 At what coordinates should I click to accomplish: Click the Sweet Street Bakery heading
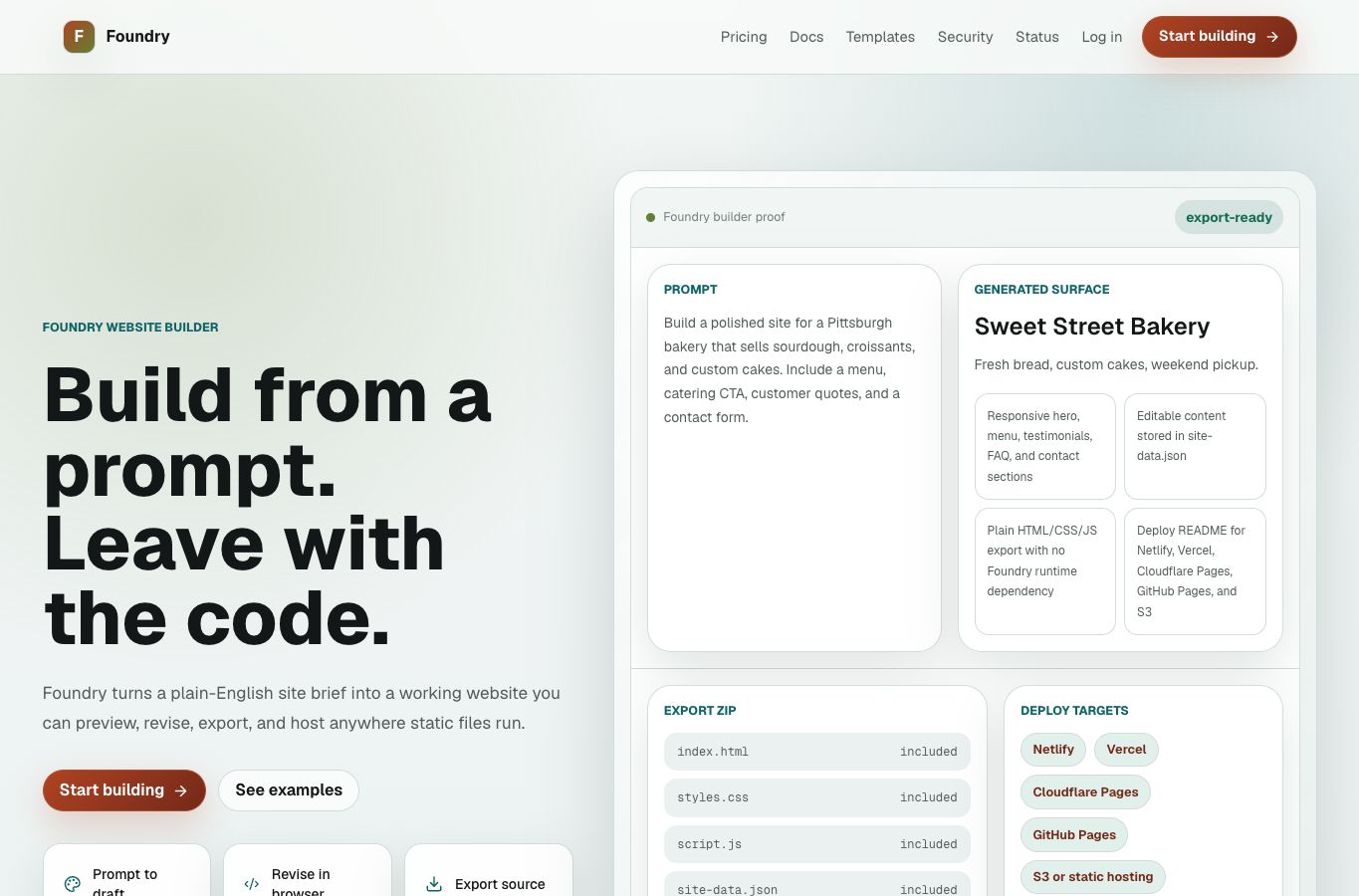click(1091, 327)
